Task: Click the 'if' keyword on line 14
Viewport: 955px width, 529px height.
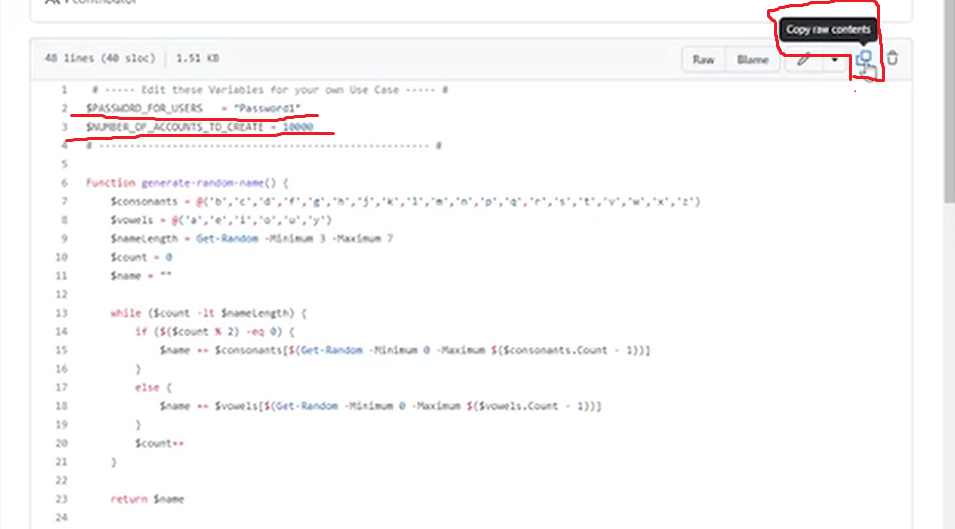Action: (x=141, y=332)
